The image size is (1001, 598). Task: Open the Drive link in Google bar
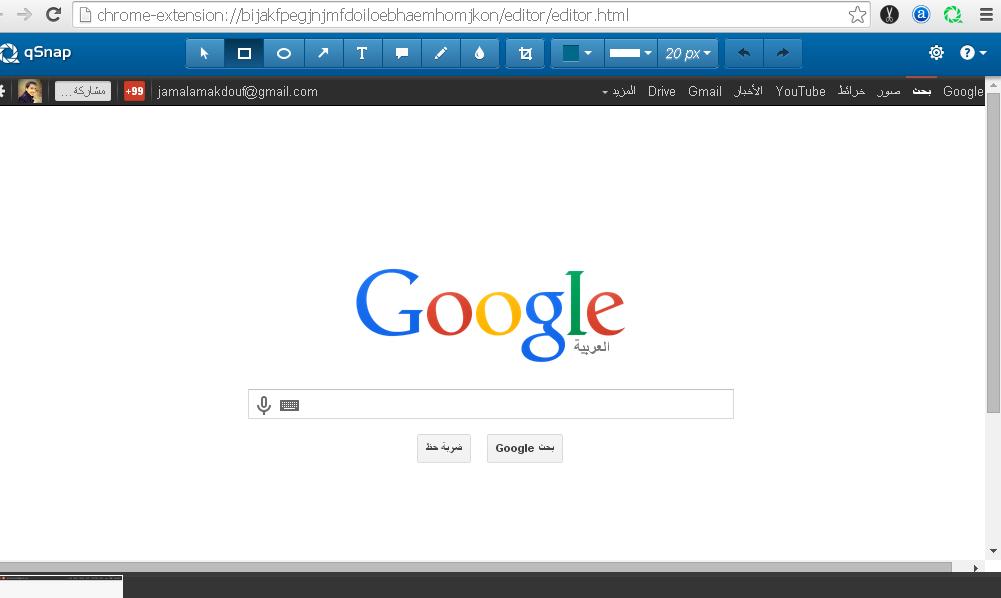click(x=661, y=91)
